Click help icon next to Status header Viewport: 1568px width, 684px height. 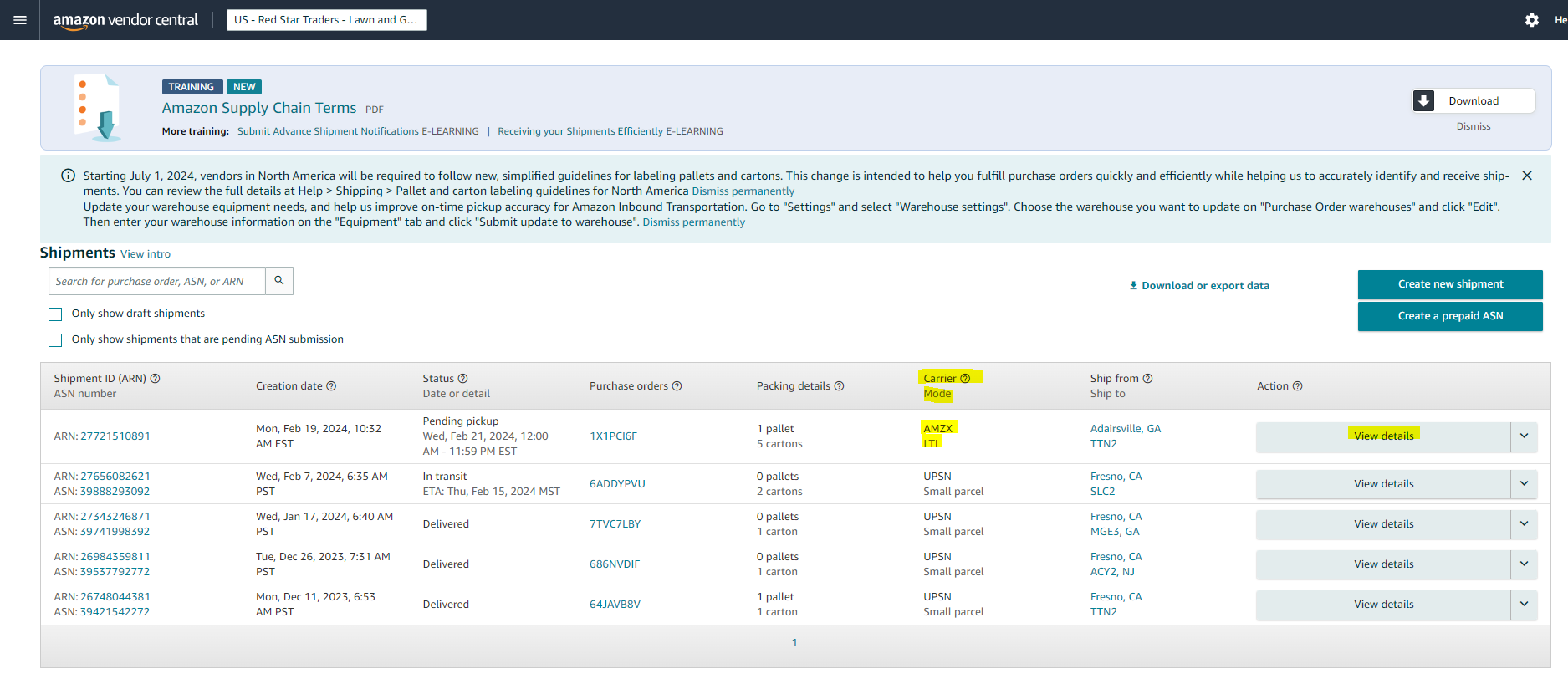click(x=462, y=379)
